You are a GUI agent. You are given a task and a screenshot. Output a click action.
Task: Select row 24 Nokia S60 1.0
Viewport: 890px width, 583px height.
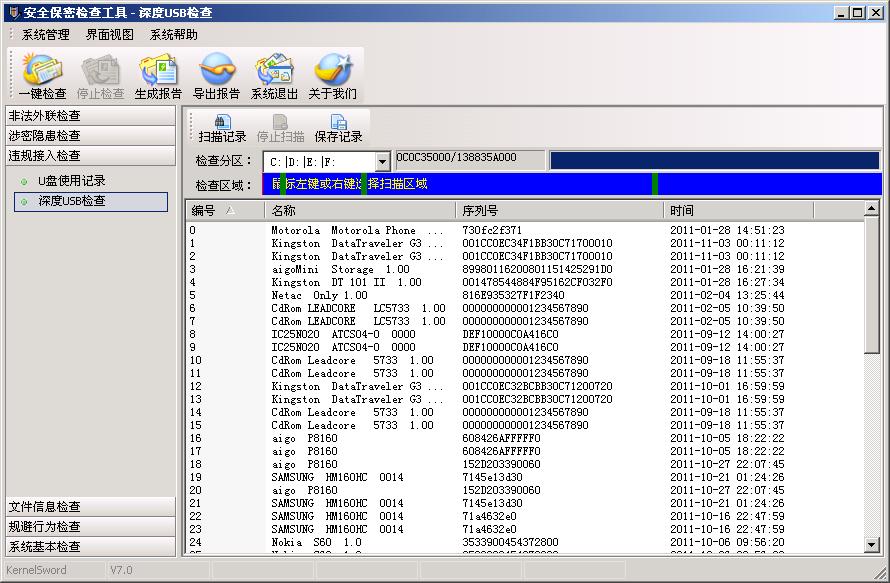[525, 543]
